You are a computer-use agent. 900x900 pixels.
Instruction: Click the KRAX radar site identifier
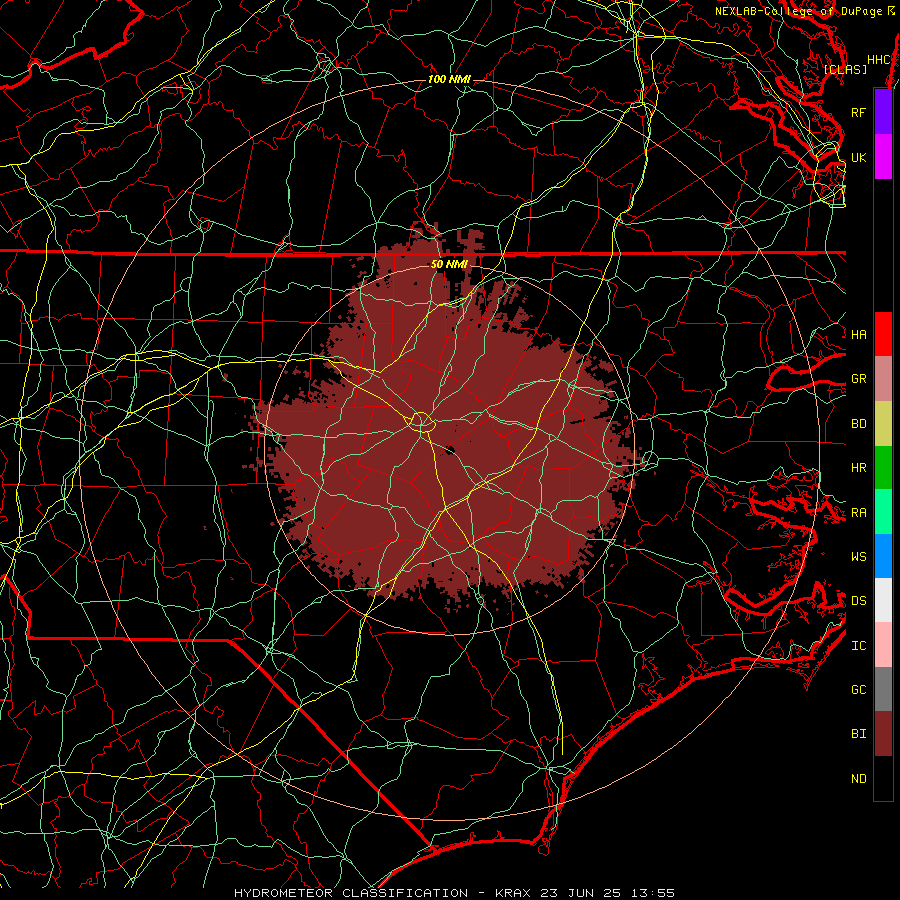(513, 893)
